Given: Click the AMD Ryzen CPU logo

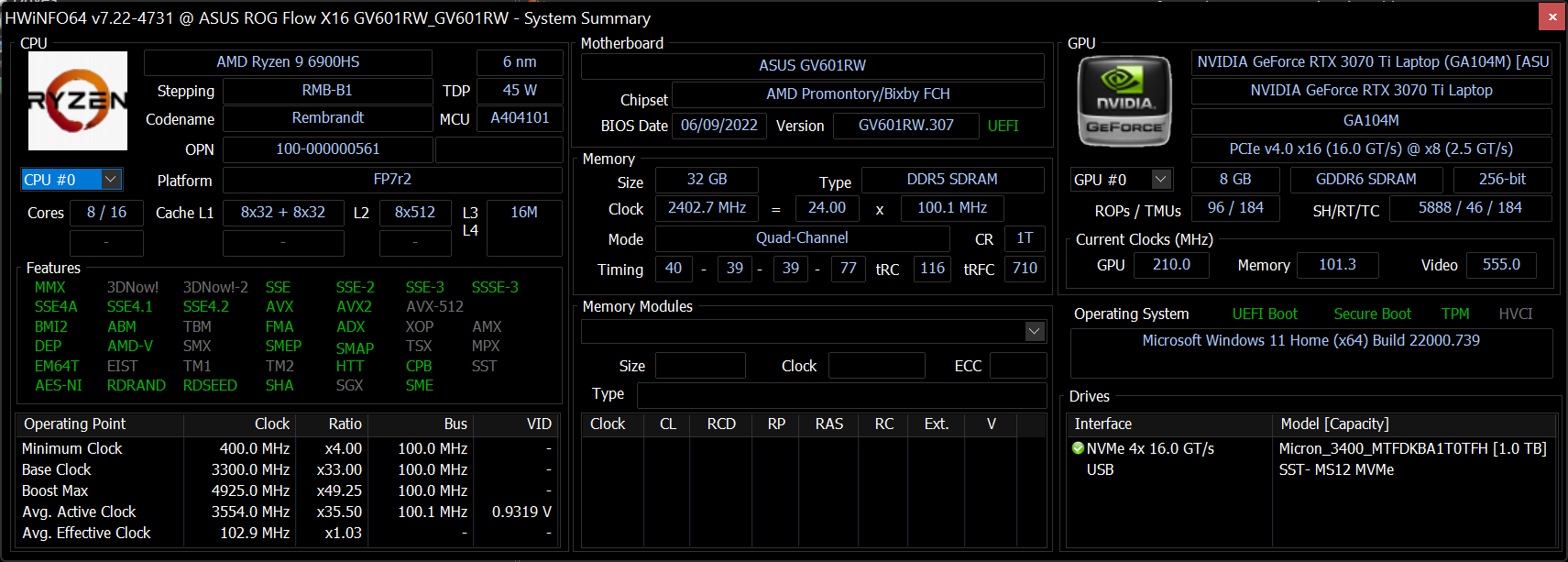Looking at the screenshot, I should [78, 101].
